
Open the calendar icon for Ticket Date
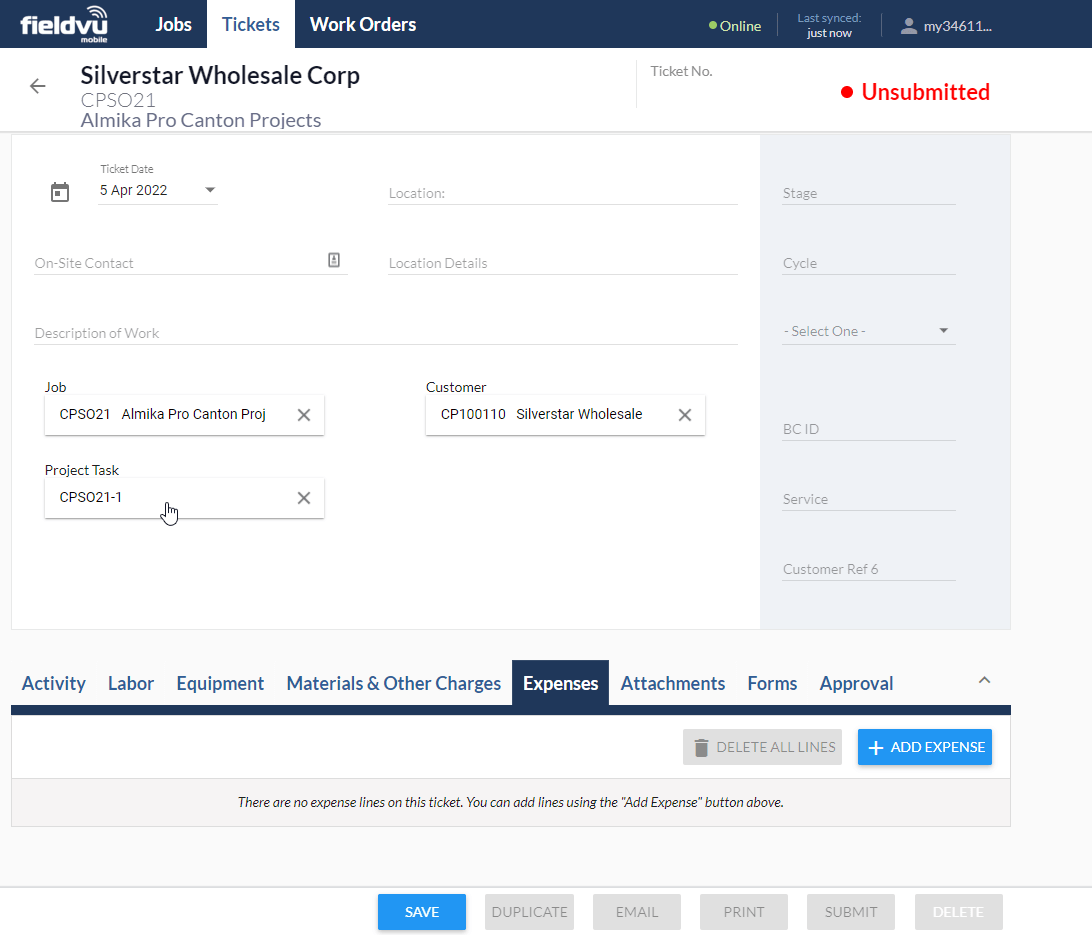click(60, 191)
